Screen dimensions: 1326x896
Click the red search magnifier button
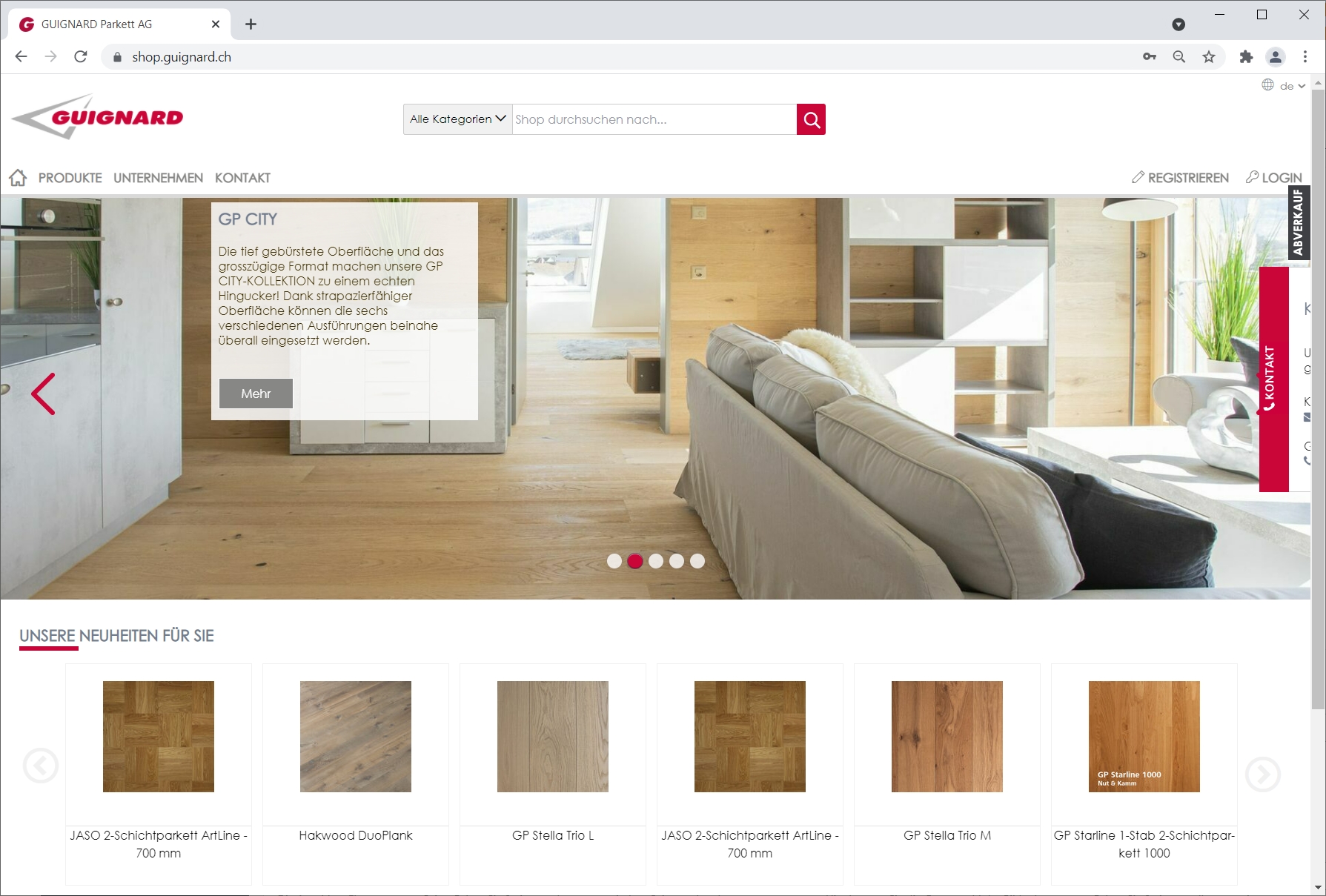point(811,119)
